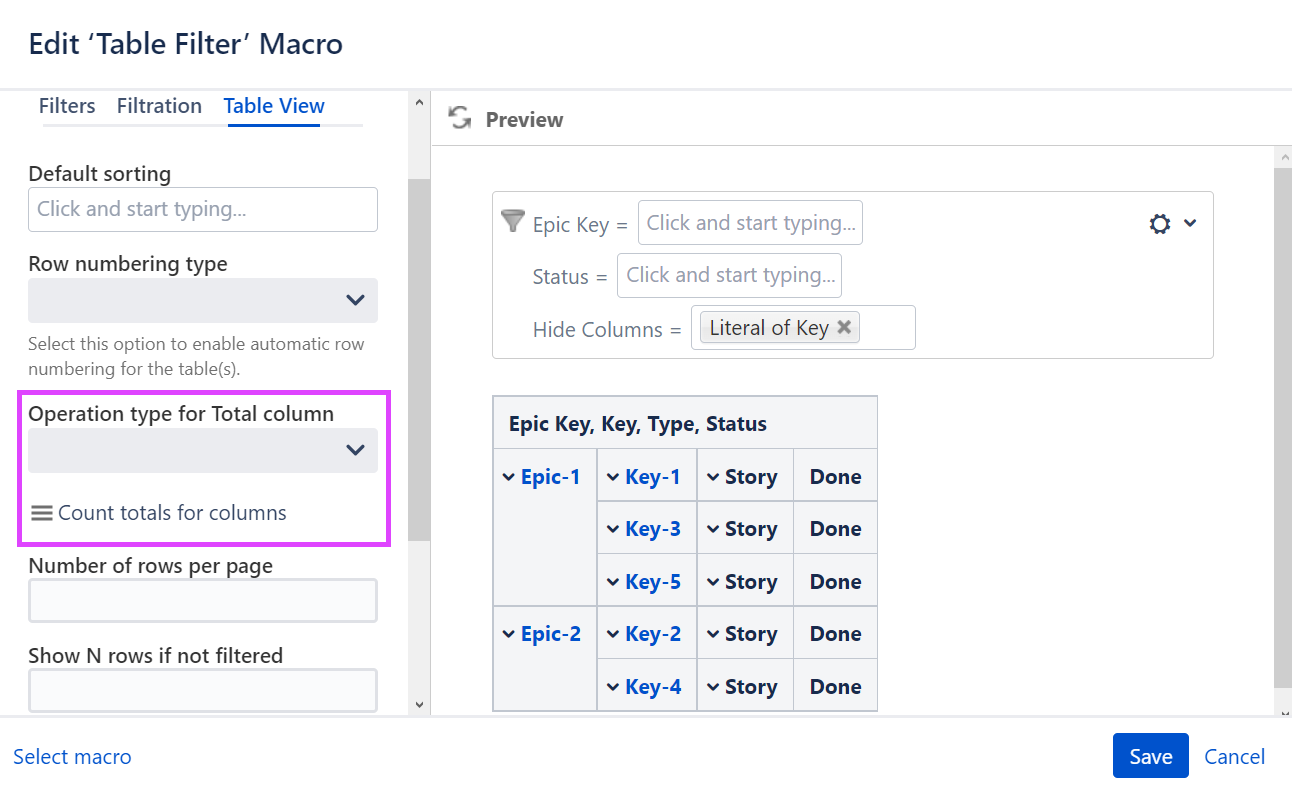Switch to the Filtration tab
1292x789 pixels.
pos(159,105)
